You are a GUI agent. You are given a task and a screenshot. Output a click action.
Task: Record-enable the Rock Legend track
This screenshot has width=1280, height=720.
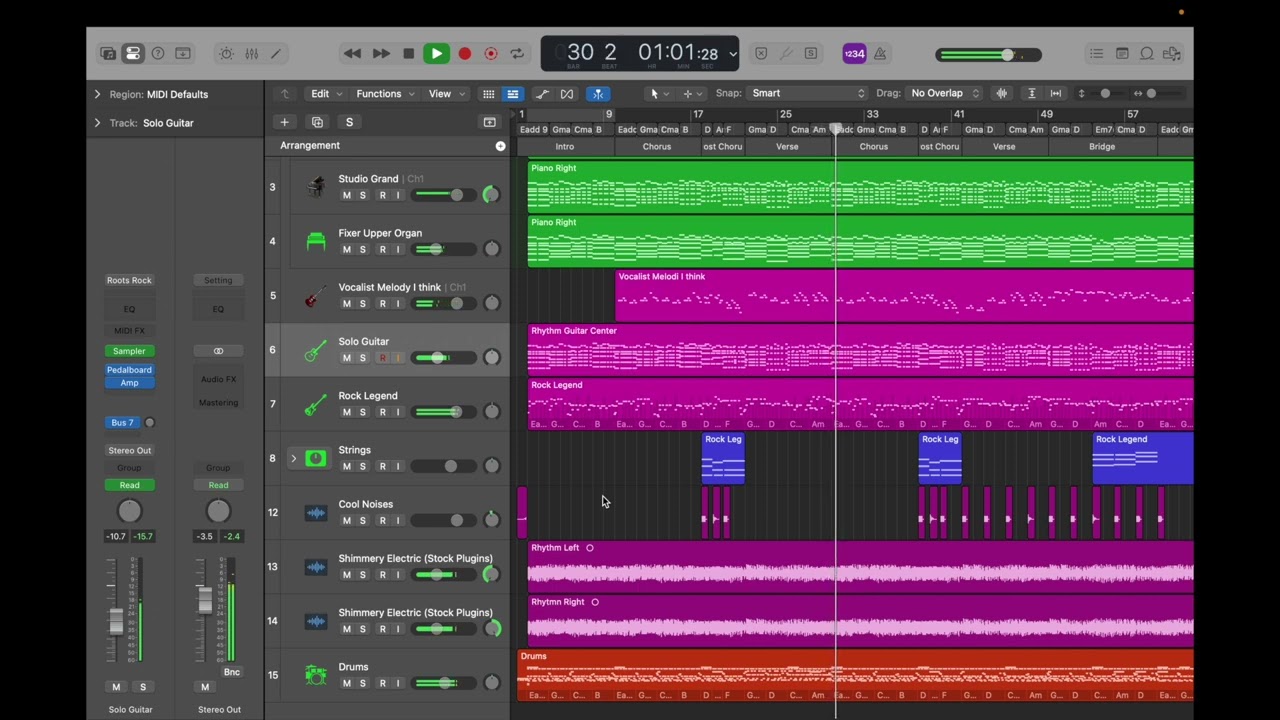pyautogui.click(x=382, y=412)
